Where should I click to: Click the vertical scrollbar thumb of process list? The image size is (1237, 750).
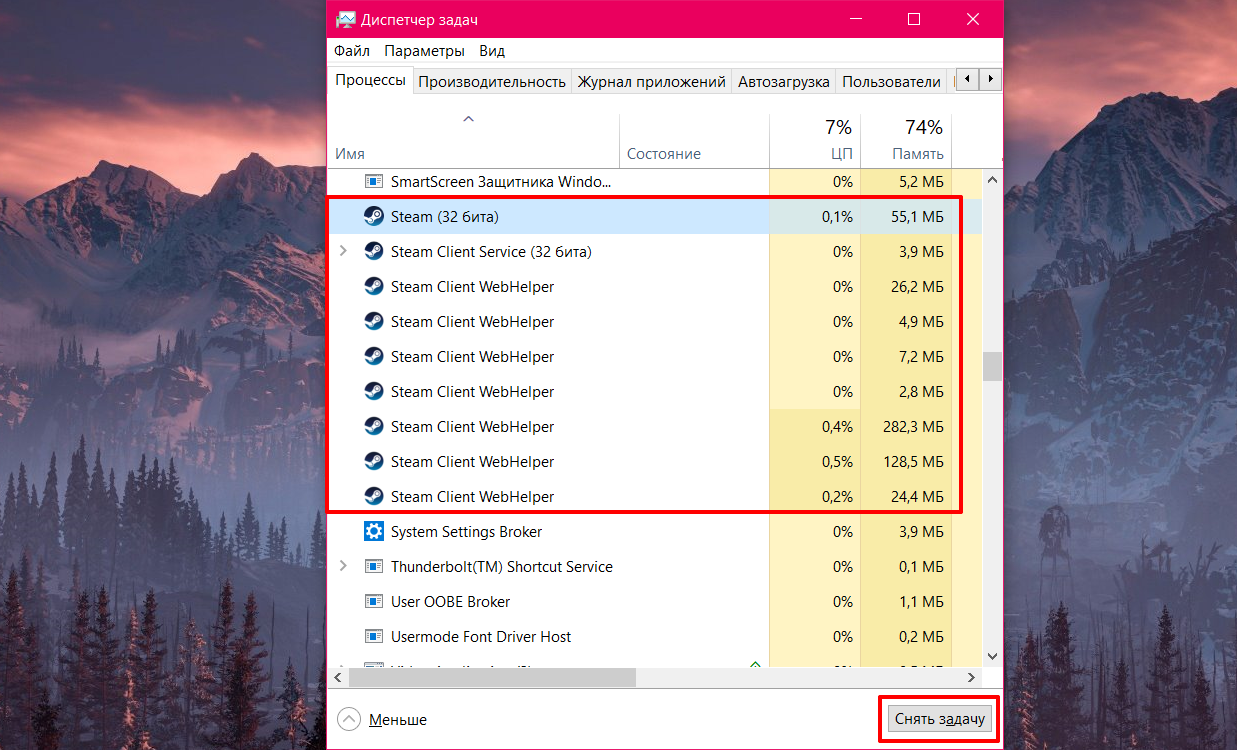992,366
